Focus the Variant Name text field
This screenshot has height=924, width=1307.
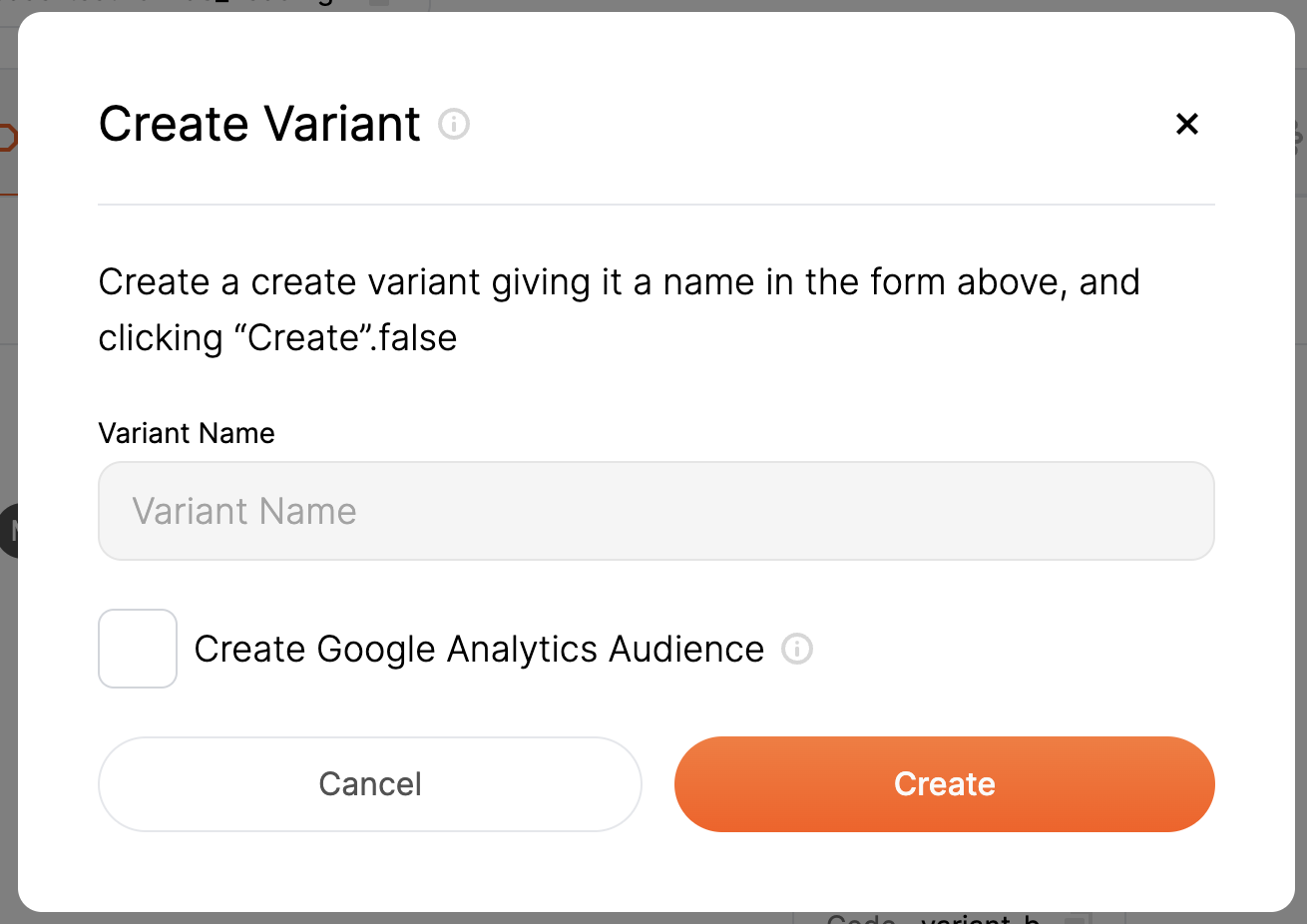655,511
